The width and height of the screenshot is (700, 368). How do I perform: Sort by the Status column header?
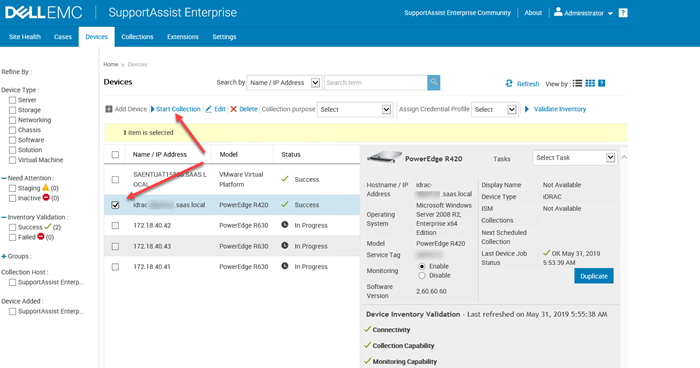tap(291, 155)
